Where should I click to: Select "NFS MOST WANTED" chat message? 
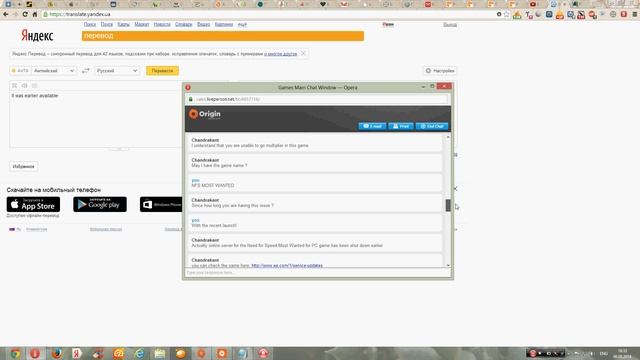[x=213, y=185]
